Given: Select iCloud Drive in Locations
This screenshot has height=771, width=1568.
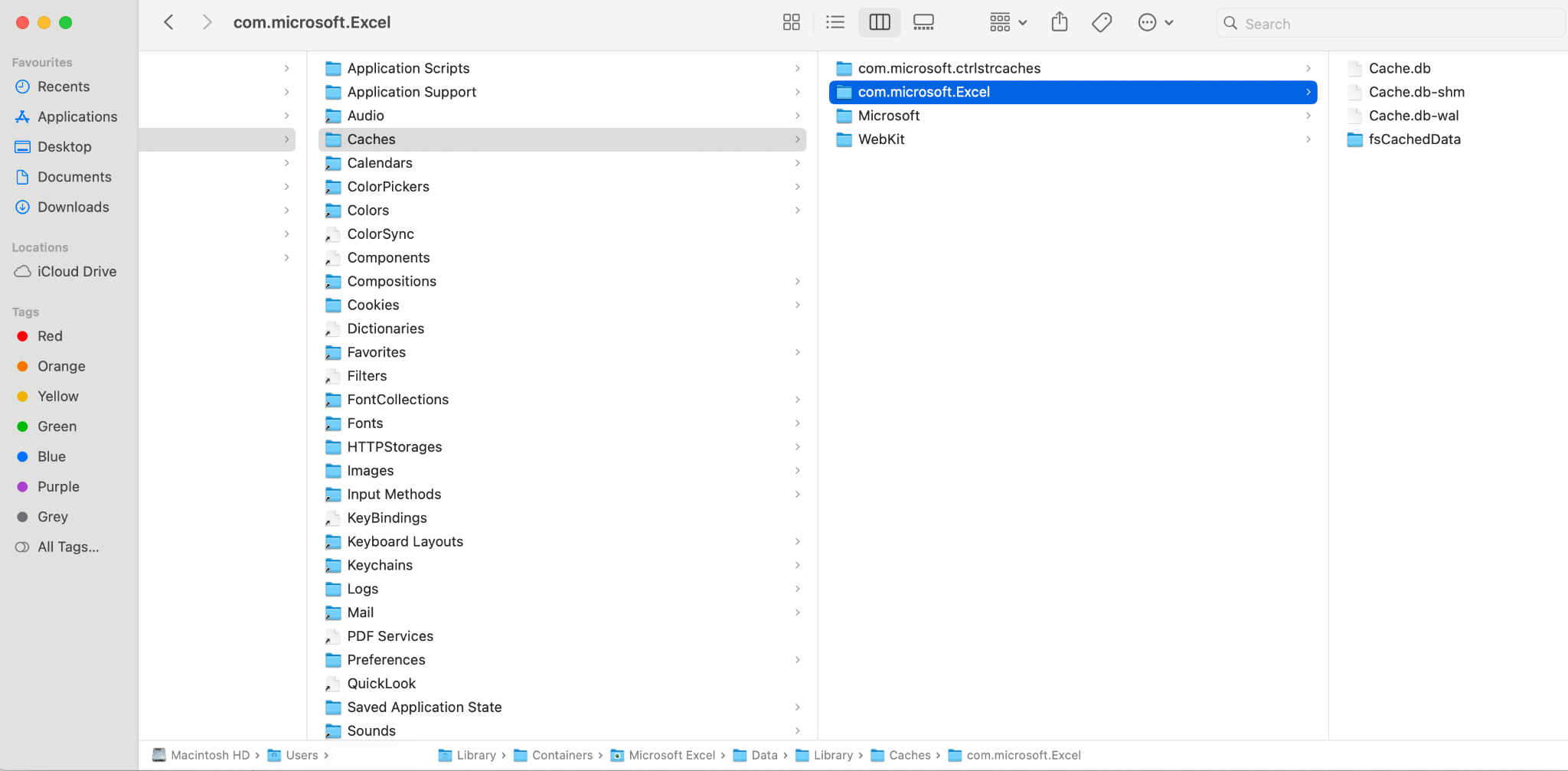Looking at the screenshot, I should [x=75, y=271].
